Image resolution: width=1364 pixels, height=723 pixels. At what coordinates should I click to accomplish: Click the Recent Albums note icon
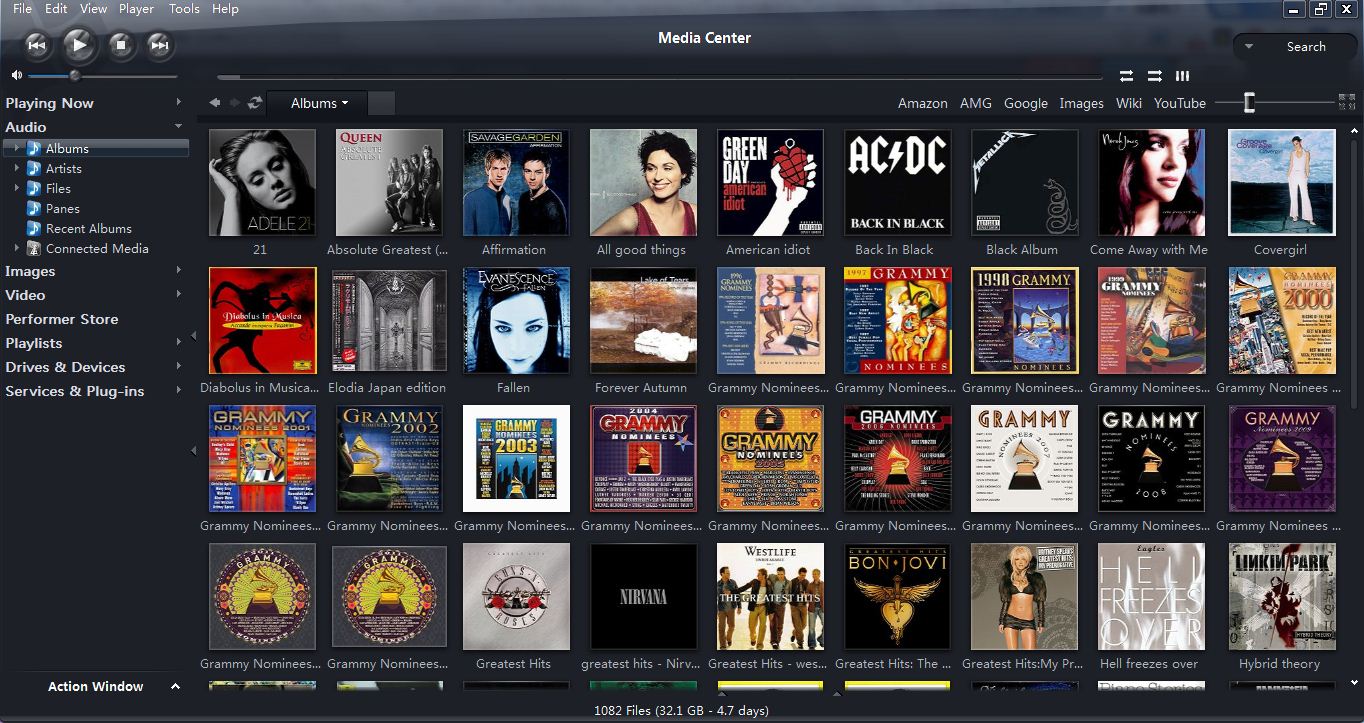34,228
